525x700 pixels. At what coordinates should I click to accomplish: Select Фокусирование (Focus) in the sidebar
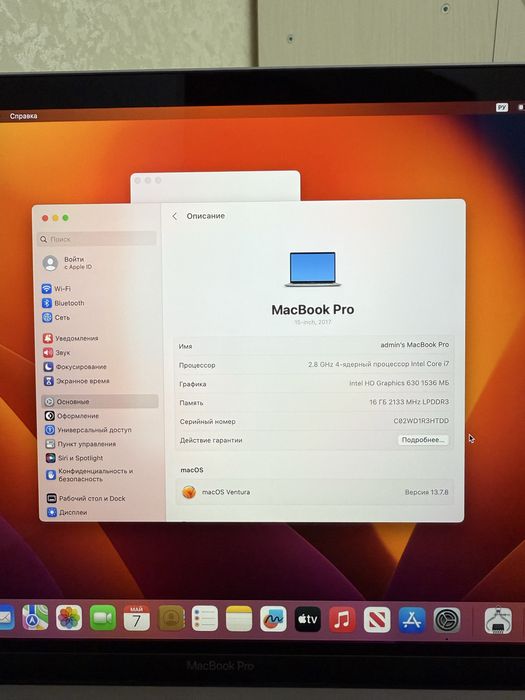[x=75, y=367]
